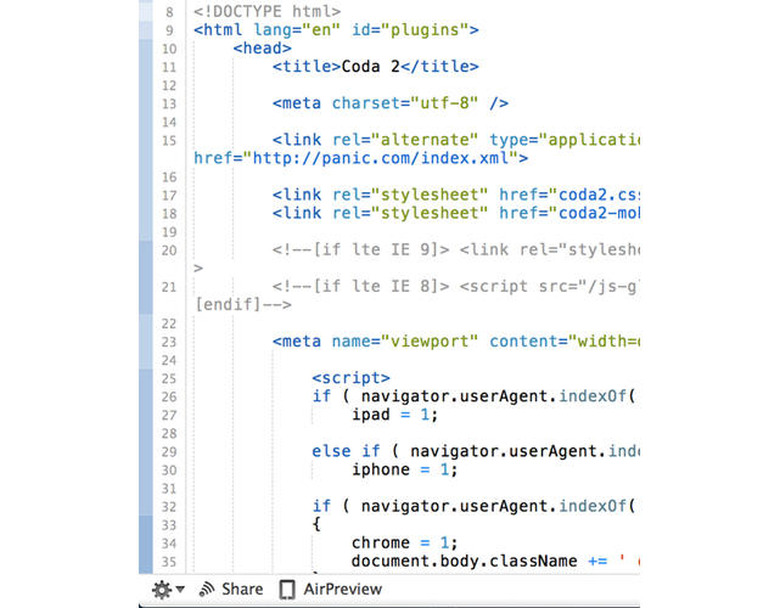780x608 pixels.
Task: Click the opening curly brace on line 33
Action: [317, 524]
